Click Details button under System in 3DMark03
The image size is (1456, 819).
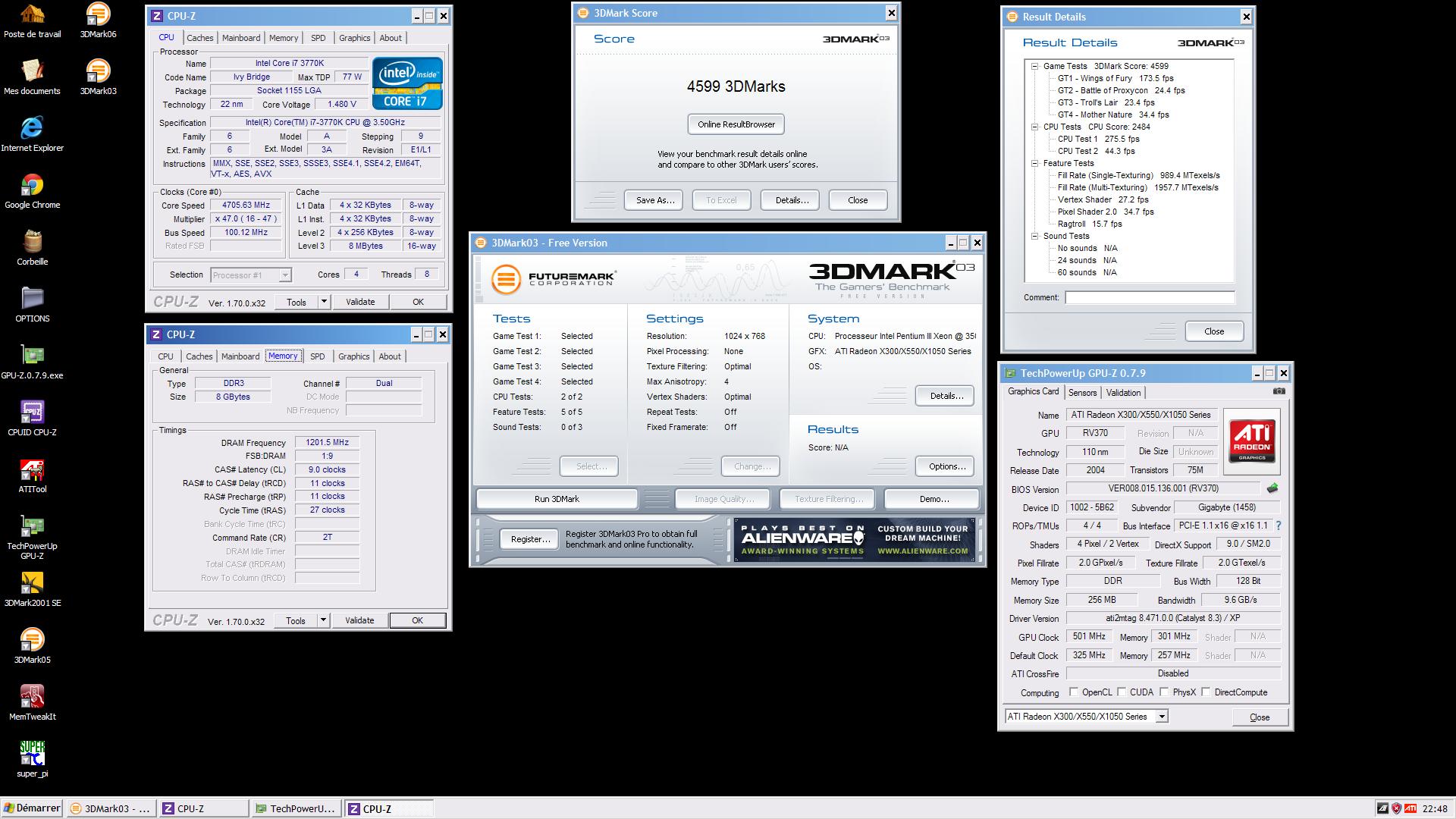[946, 396]
